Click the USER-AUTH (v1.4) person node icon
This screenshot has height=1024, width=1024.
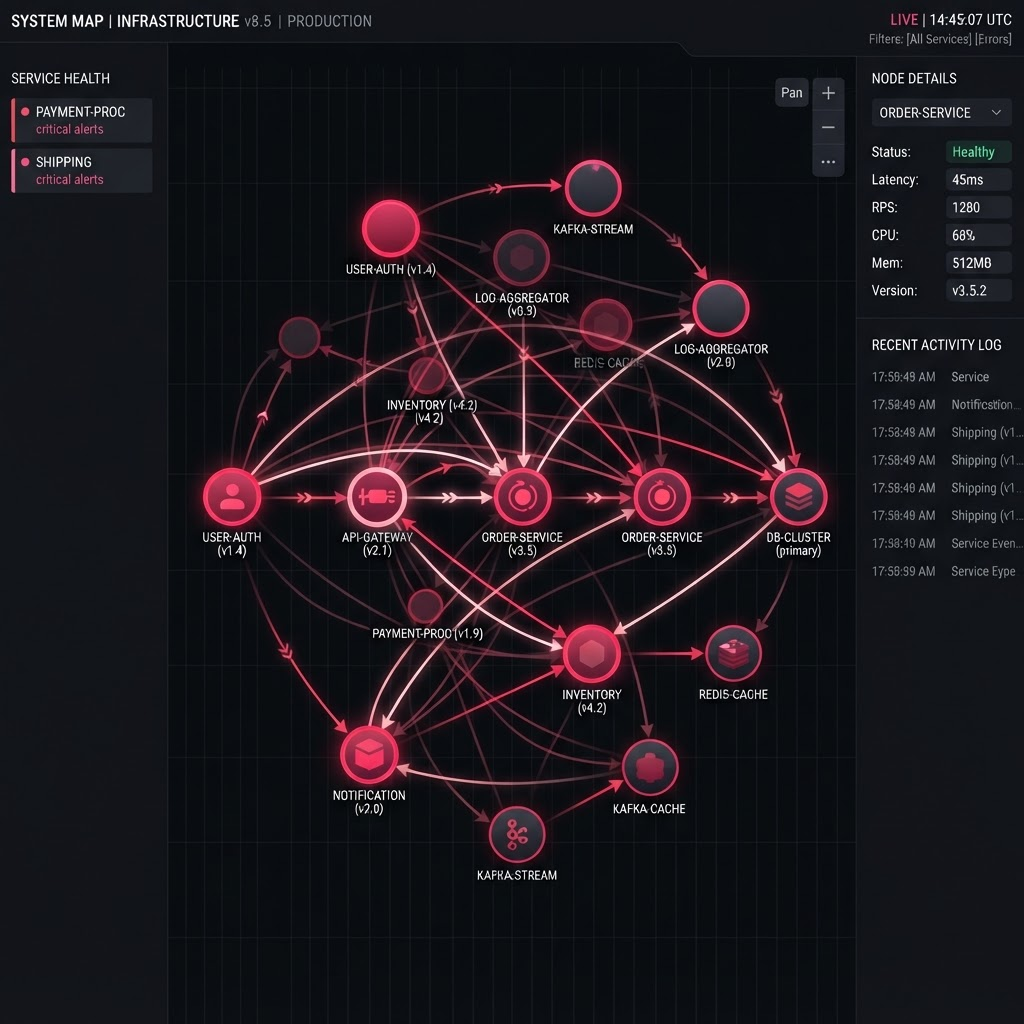coord(232,496)
